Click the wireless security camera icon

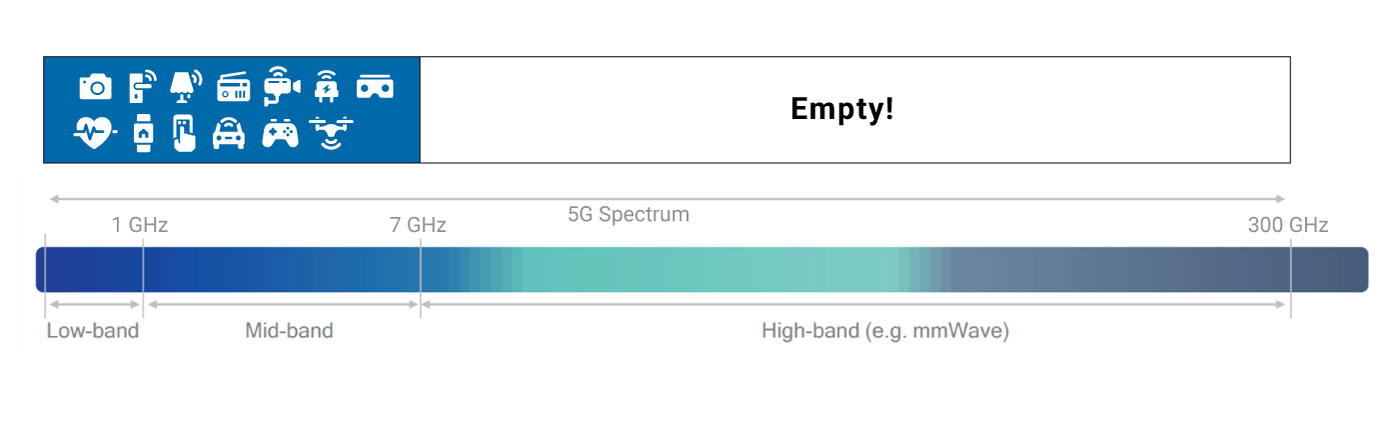(282, 87)
